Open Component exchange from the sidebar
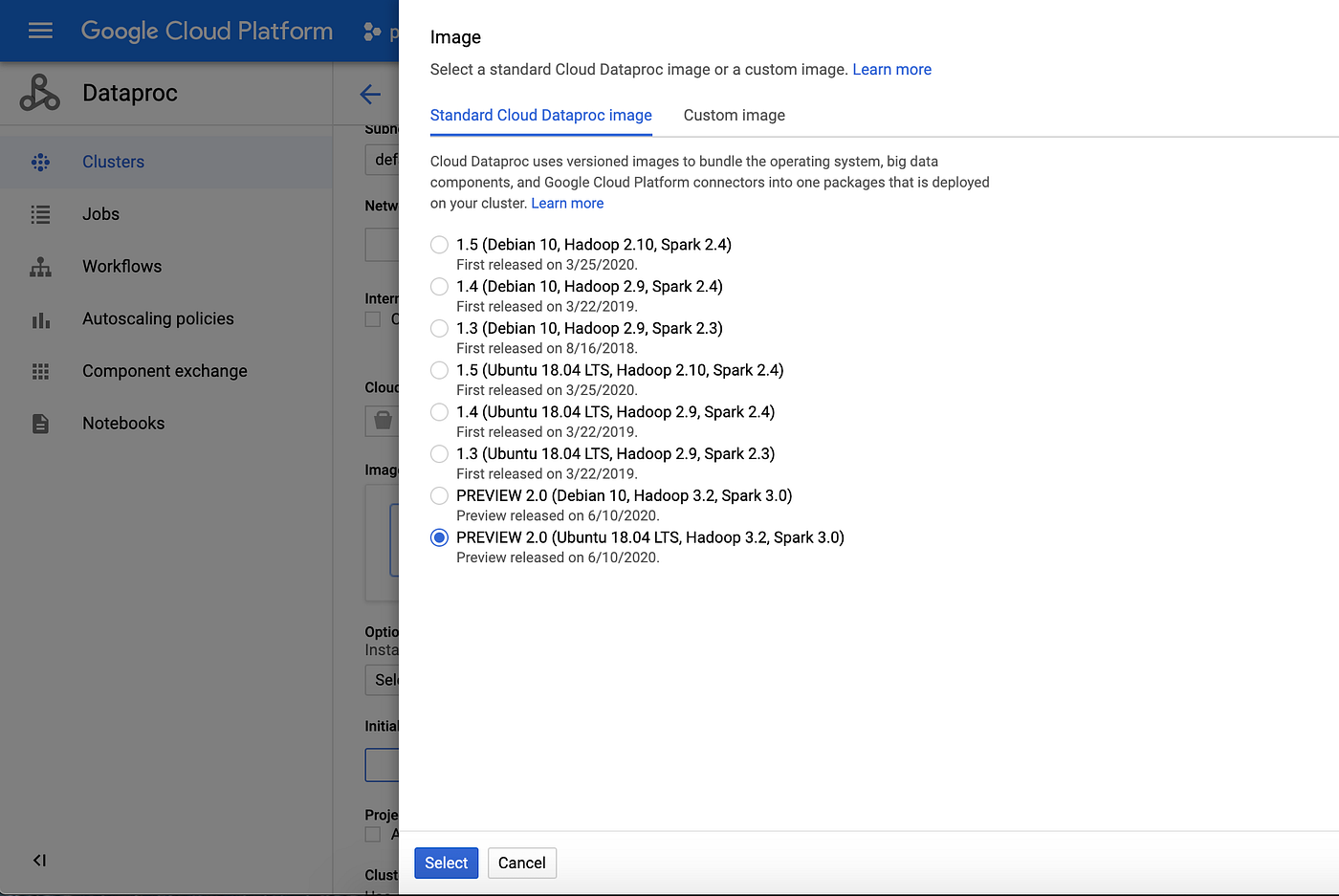 (40, 371)
